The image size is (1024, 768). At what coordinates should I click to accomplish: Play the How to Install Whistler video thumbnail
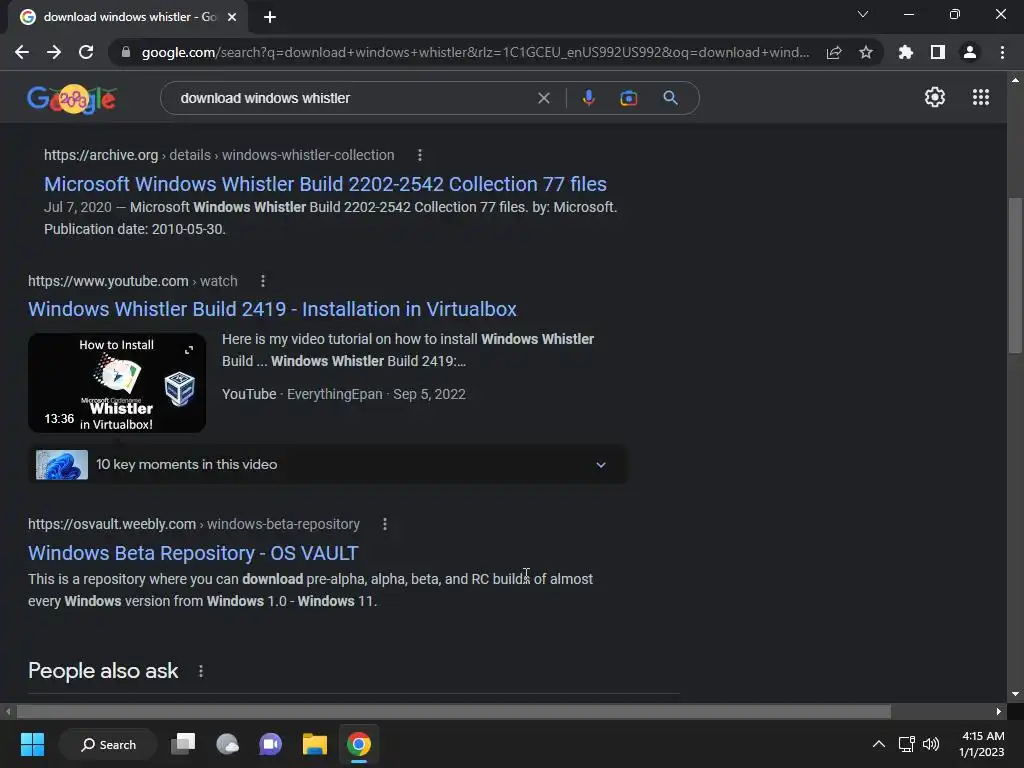click(x=117, y=383)
